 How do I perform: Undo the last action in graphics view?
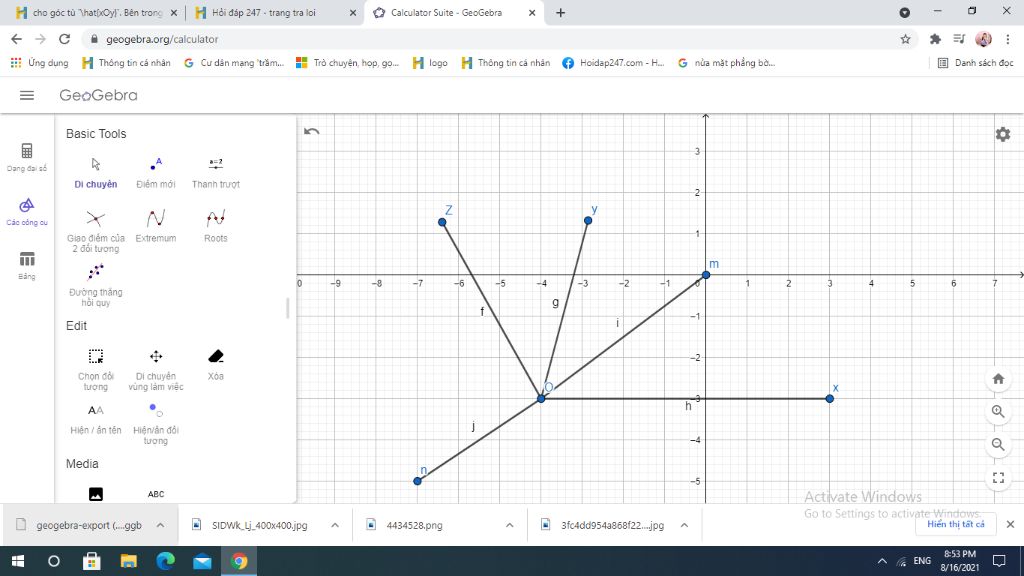click(312, 131)
